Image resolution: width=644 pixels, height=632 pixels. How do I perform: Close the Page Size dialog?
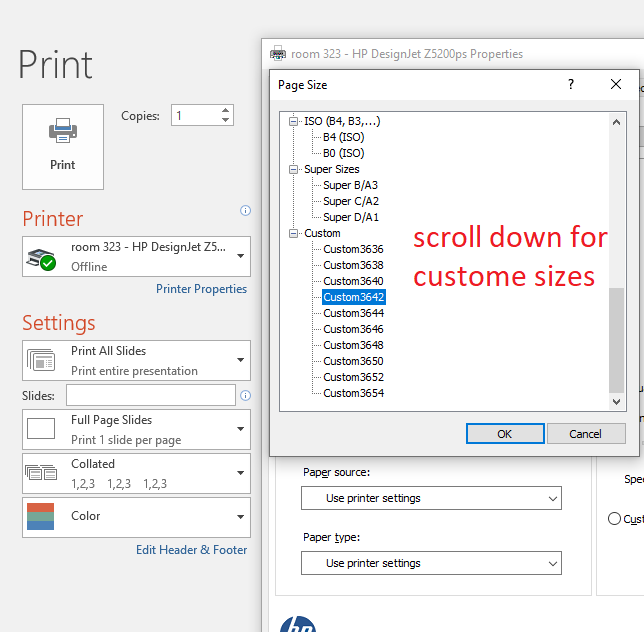(616, 85)
